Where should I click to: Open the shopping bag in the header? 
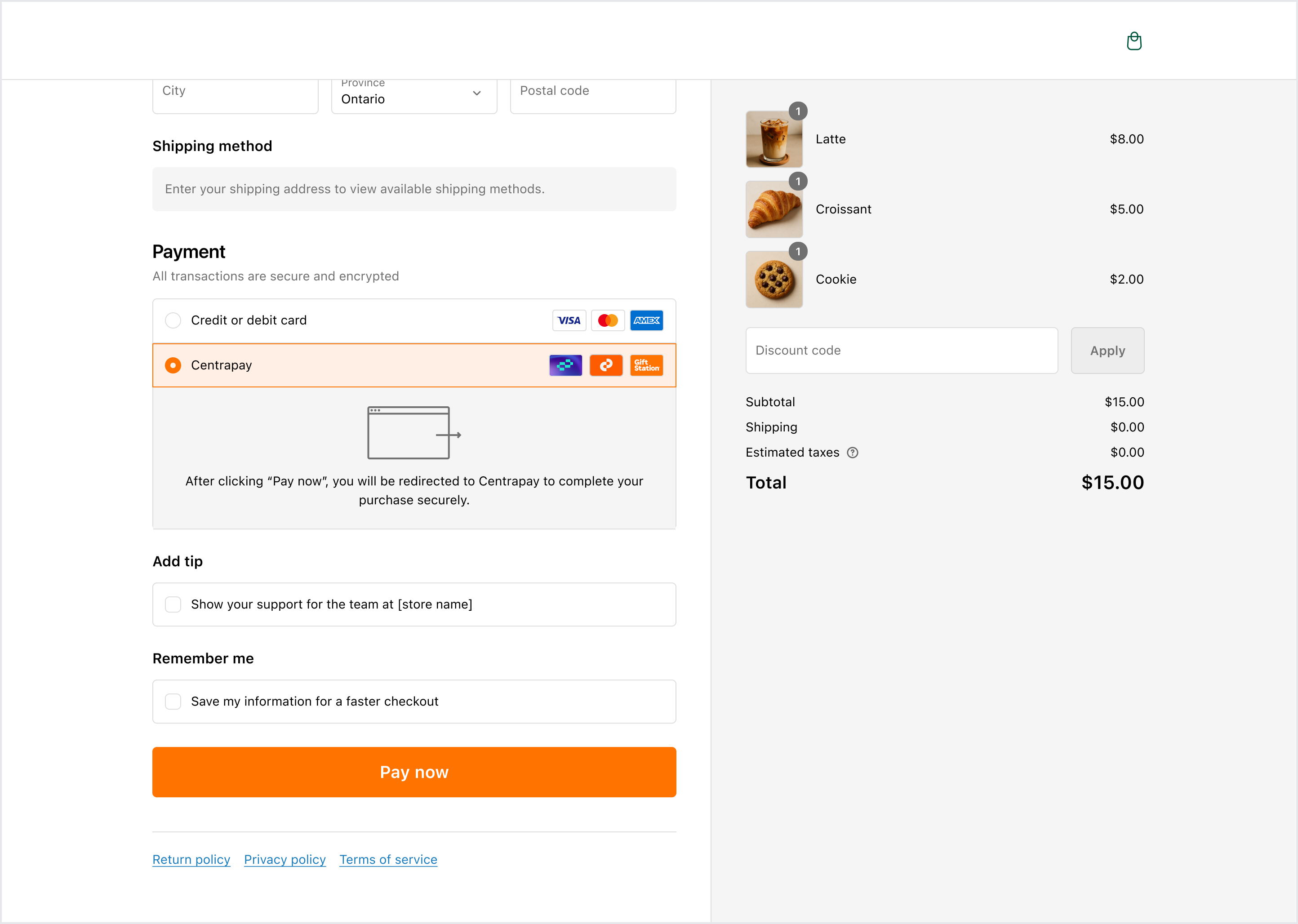[x=1134, y=40]
